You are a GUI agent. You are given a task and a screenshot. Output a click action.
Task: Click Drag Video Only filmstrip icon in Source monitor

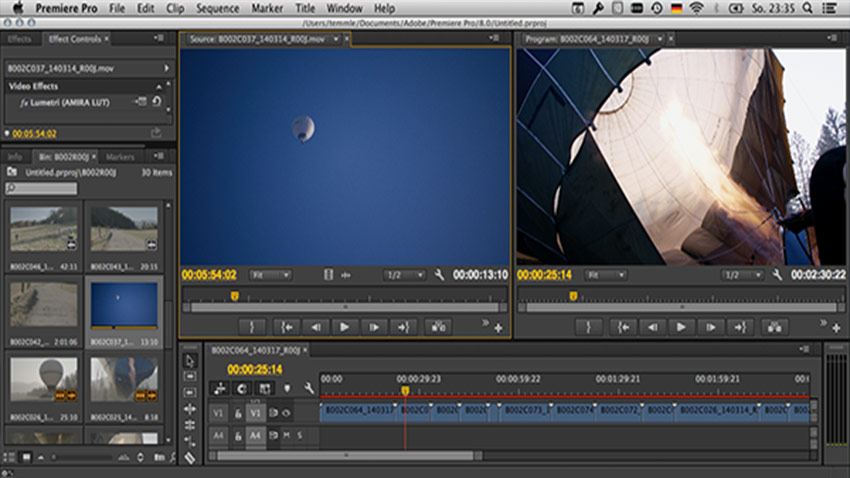[329, 275]
